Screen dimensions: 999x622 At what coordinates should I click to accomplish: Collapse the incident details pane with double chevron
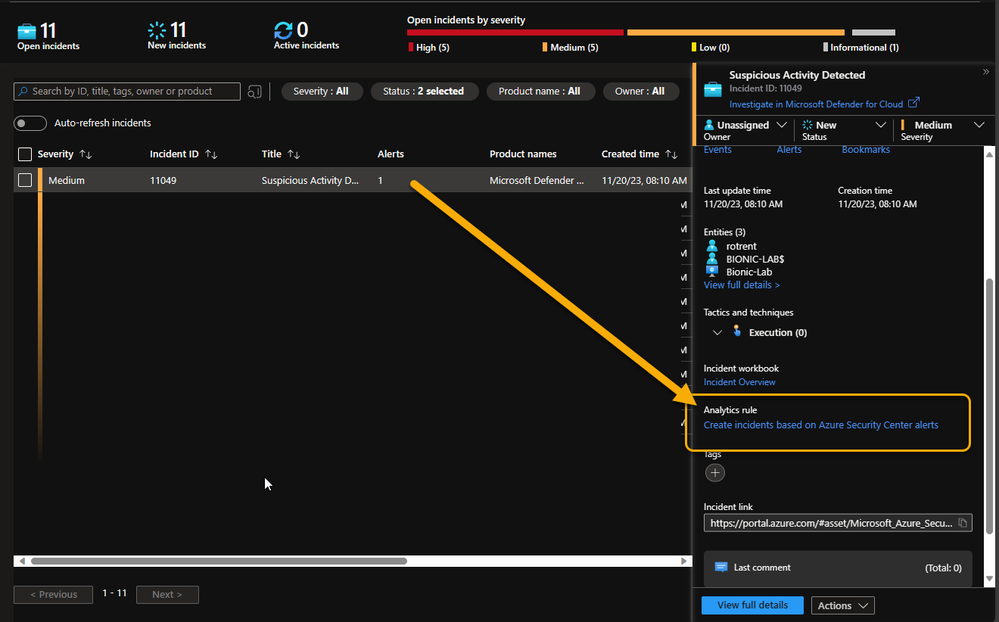pyautogui.click(x=986, y=72)
